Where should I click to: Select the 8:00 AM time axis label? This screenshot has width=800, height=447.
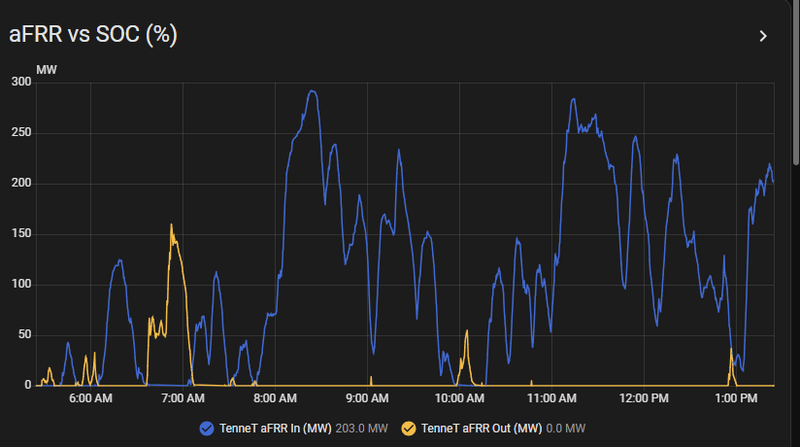275,399
